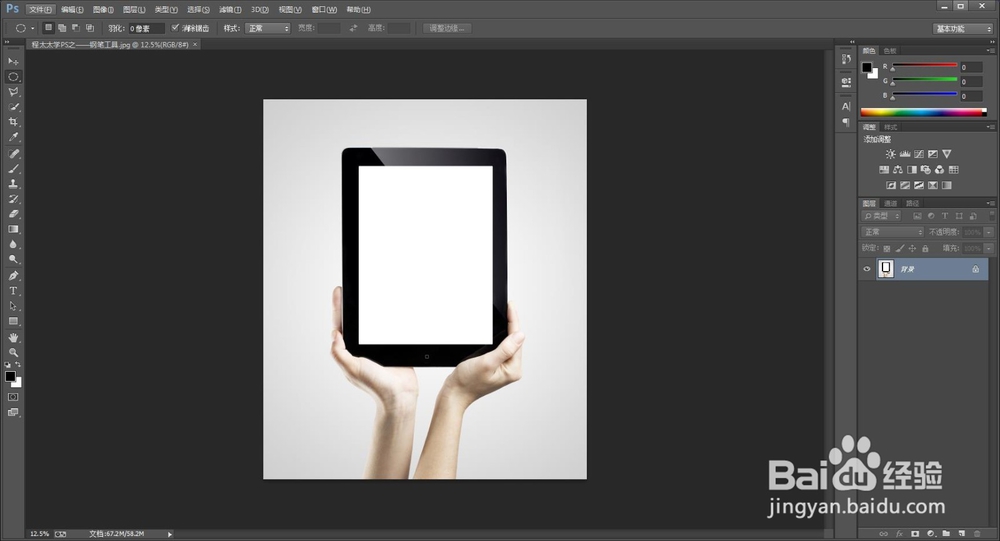Image resolution: width=1000 pixels, height=541 pixels.
Task: Choose Intersect with Selection mode
Action: click(90, 28)
